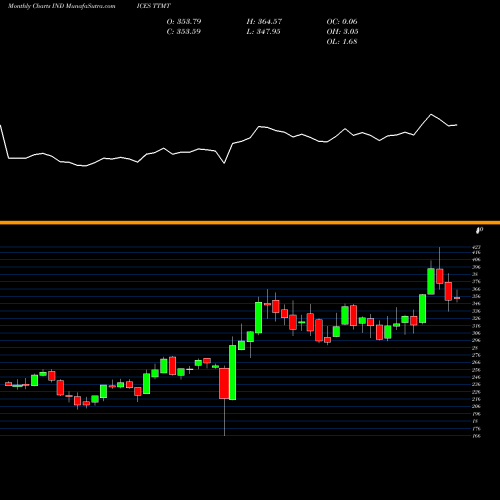
Task: Click the 306 price axis label
Action: click(x=477, y=333)
